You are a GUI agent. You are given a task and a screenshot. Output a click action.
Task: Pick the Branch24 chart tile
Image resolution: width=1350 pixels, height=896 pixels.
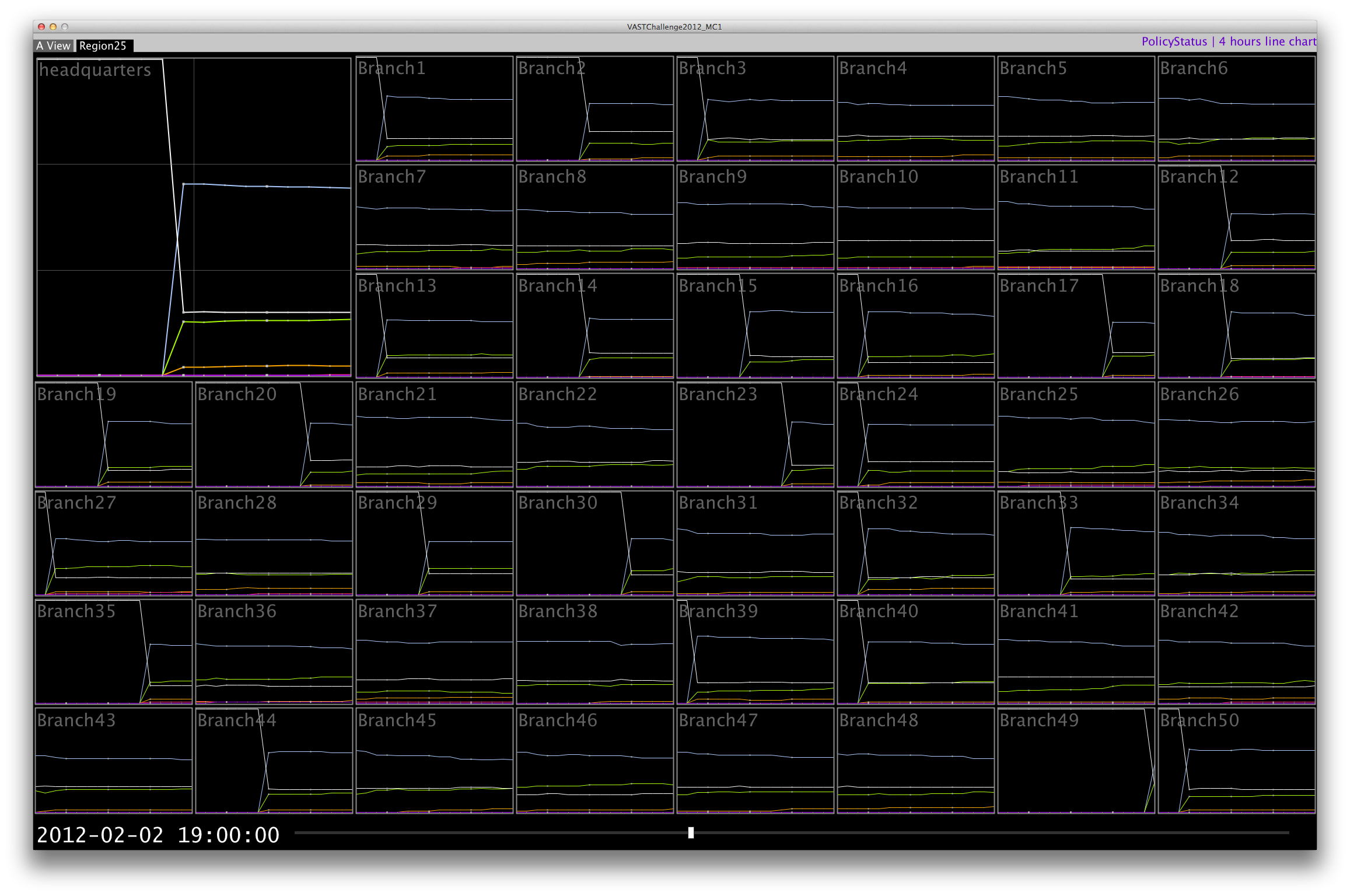[x=916, y=435]
